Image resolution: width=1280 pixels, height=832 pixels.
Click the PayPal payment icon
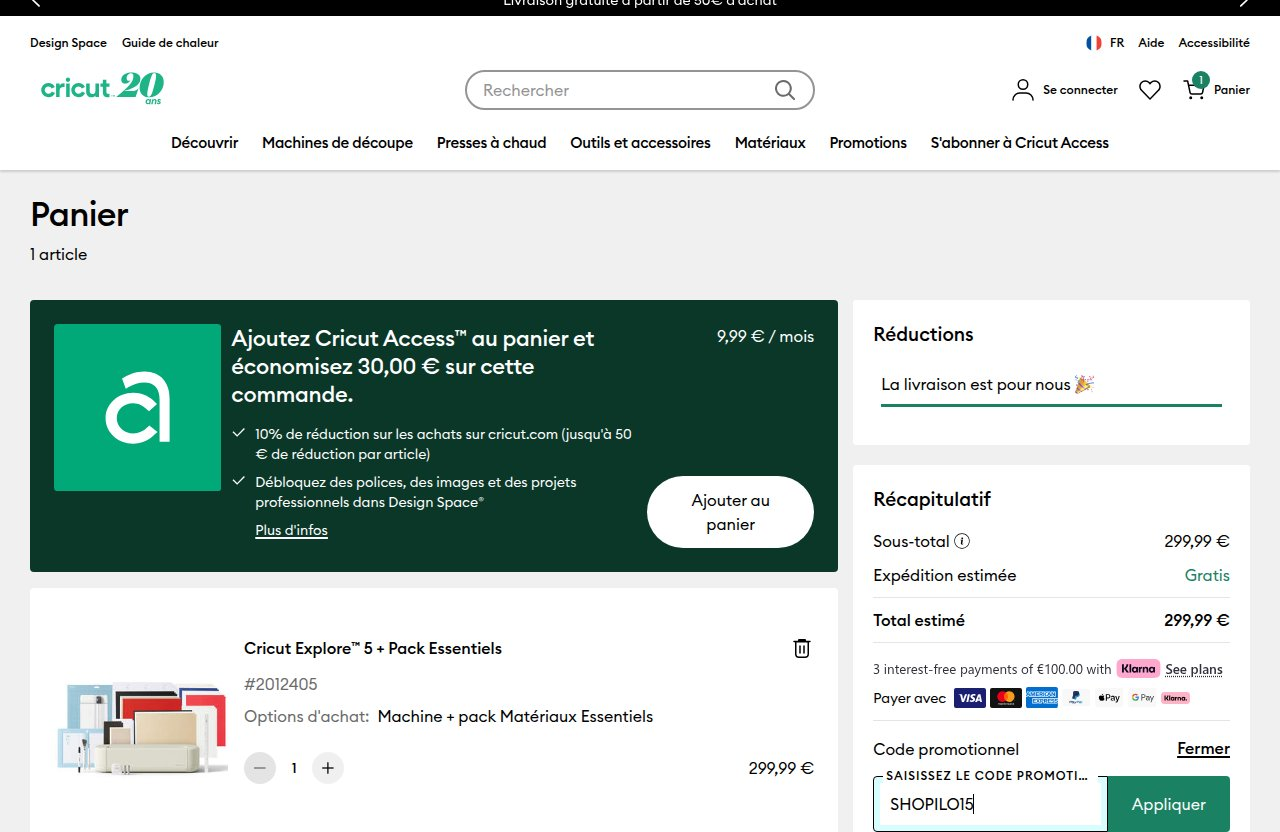[x=1075, y=698]
